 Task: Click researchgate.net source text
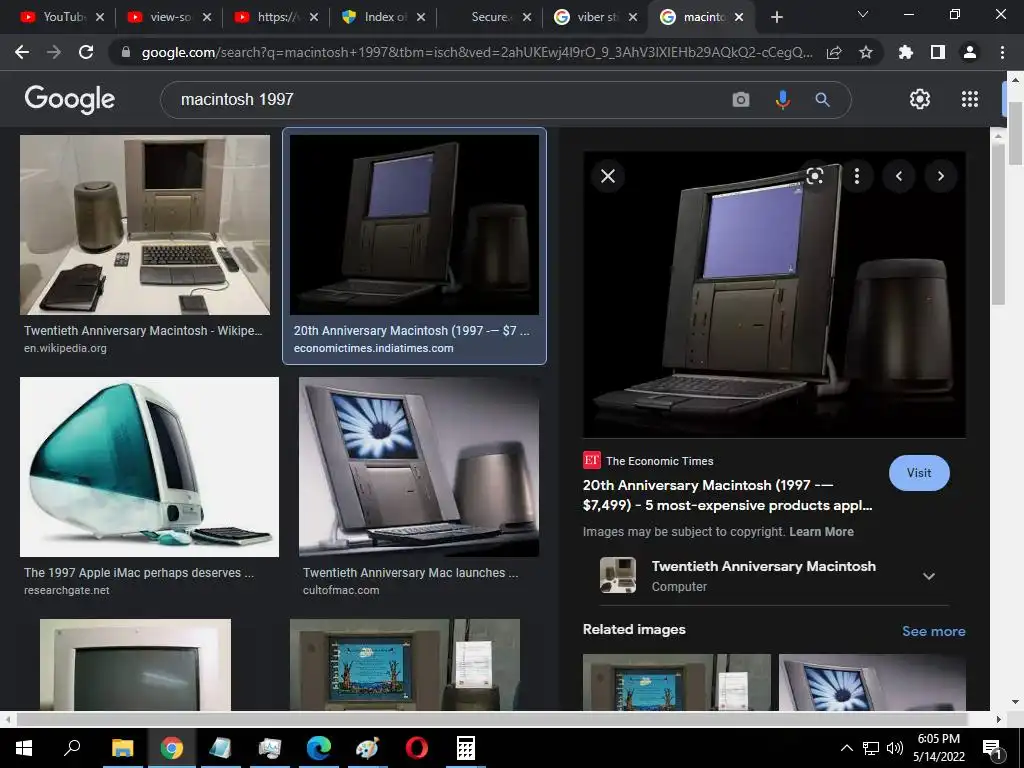tap(67, 590)
